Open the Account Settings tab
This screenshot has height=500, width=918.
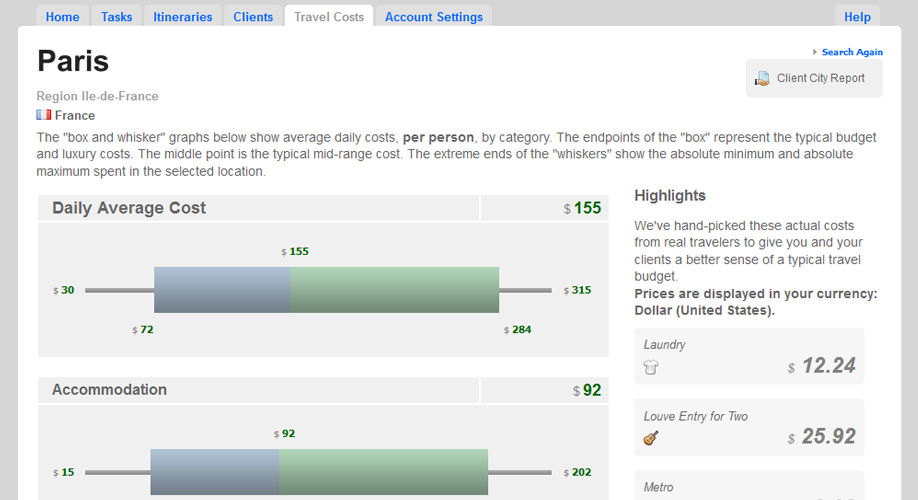click(x=434, y=16)
